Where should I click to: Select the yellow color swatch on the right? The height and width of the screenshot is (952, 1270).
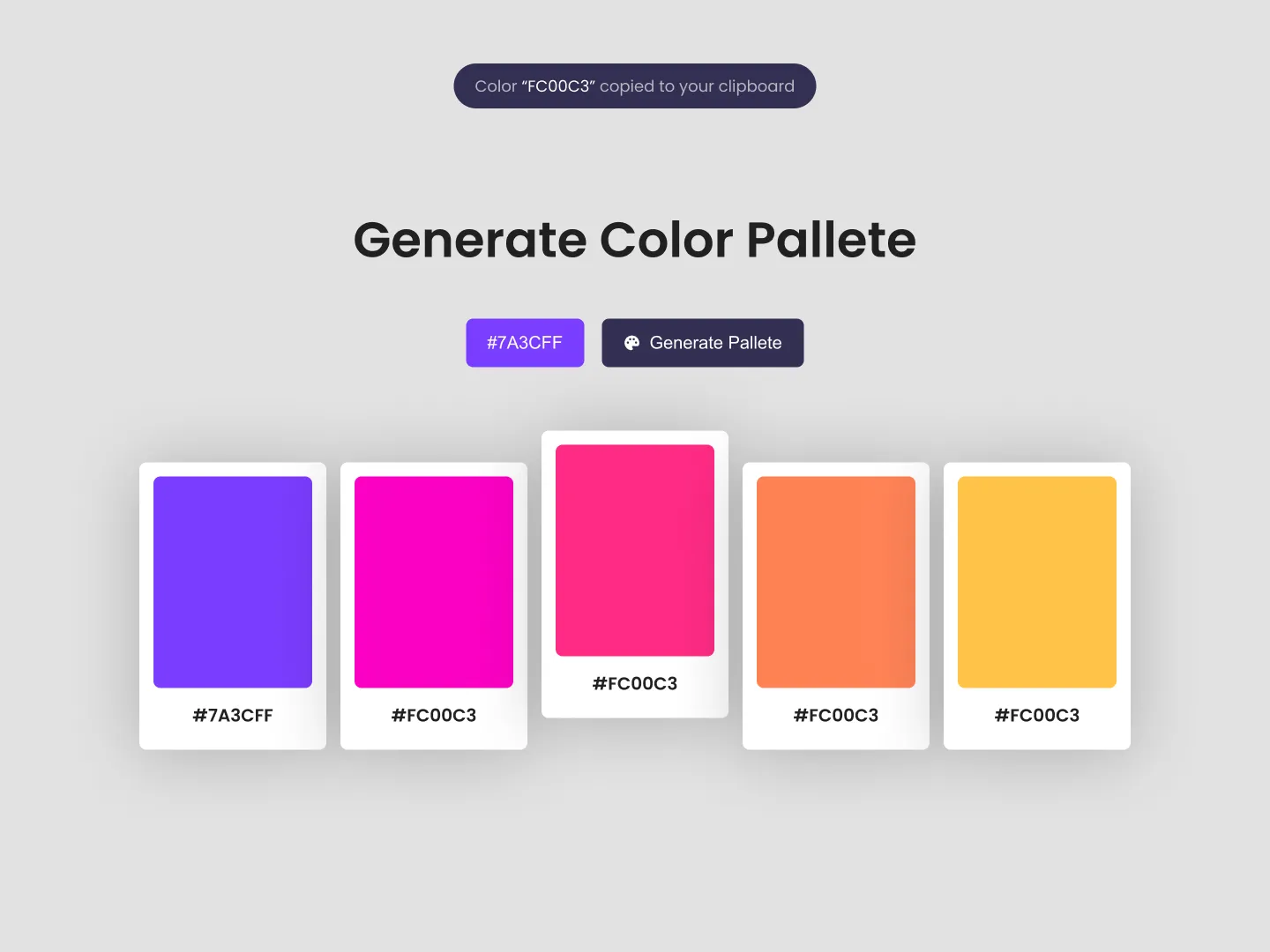coord(1036,582)
